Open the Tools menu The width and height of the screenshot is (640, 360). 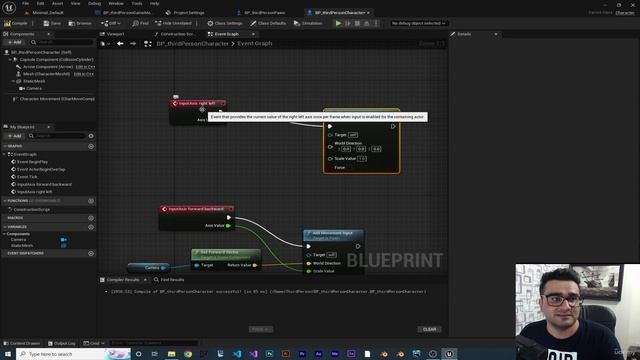coord(137,3)
